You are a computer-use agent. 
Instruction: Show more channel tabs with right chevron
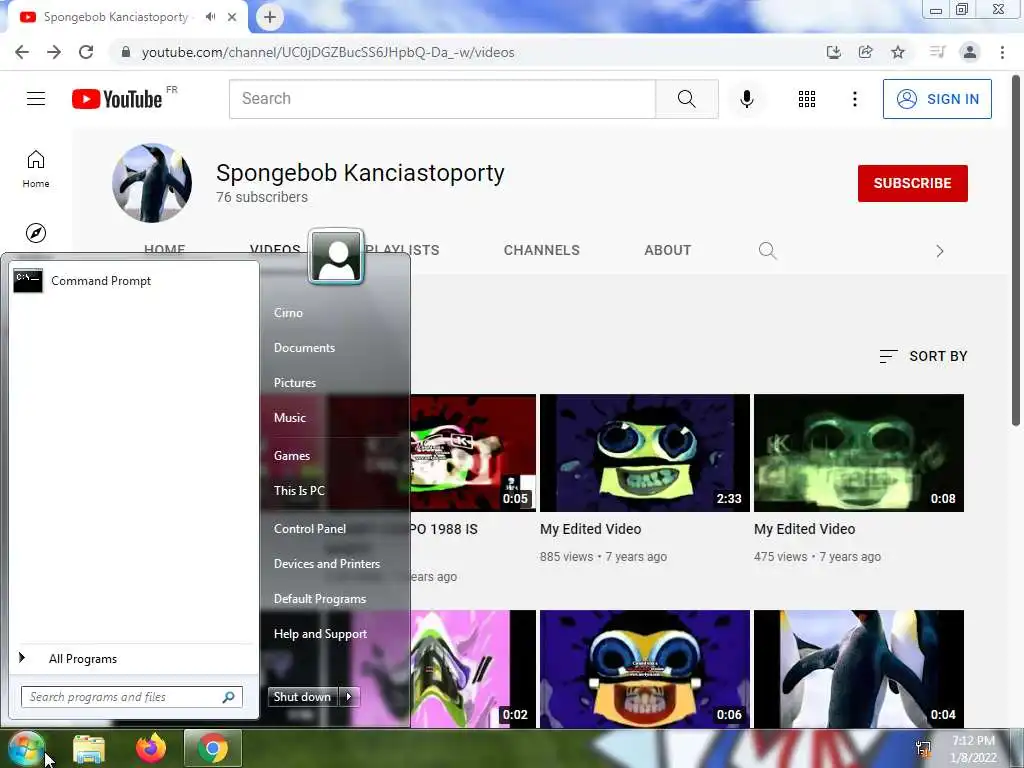[939, 251]
